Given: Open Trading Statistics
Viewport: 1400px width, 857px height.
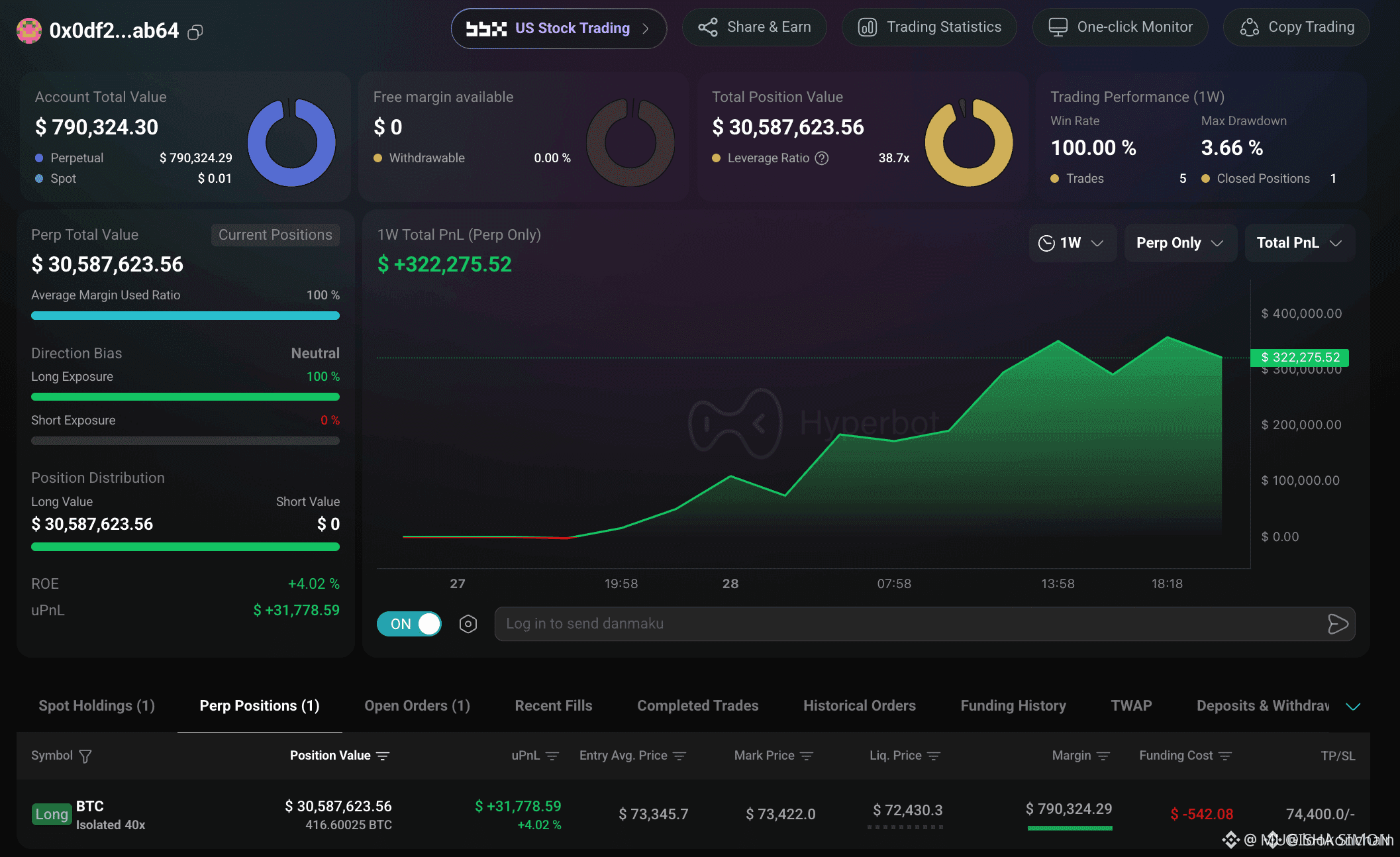Looking at the screenshot, I should (929, 27).
